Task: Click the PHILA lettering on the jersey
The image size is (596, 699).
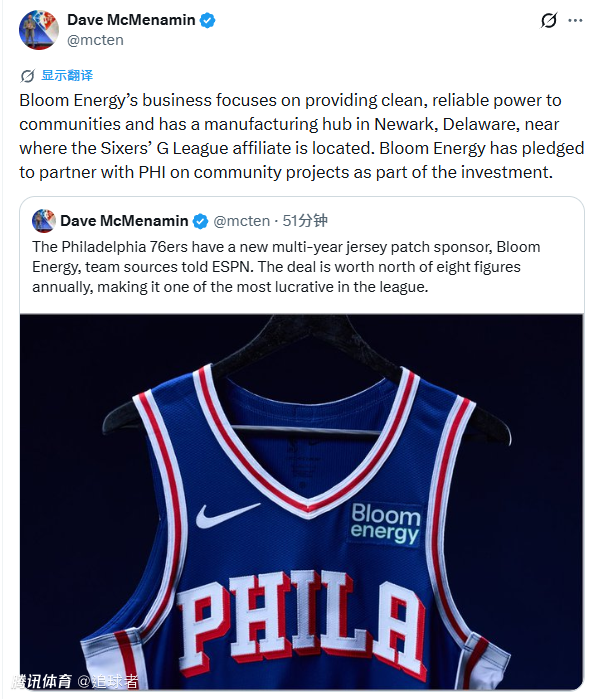Action: click(x=301, y=624)
